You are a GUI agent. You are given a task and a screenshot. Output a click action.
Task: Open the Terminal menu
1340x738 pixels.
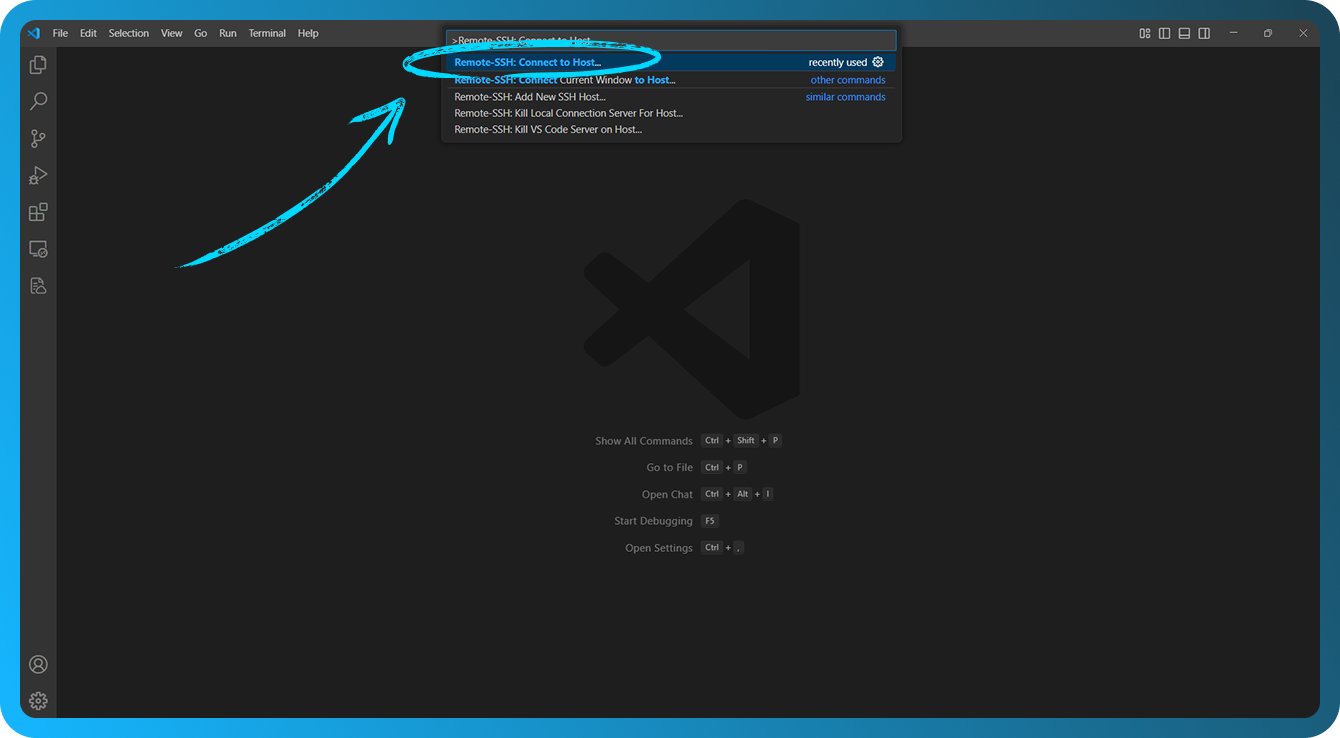[x=266, y=33]
